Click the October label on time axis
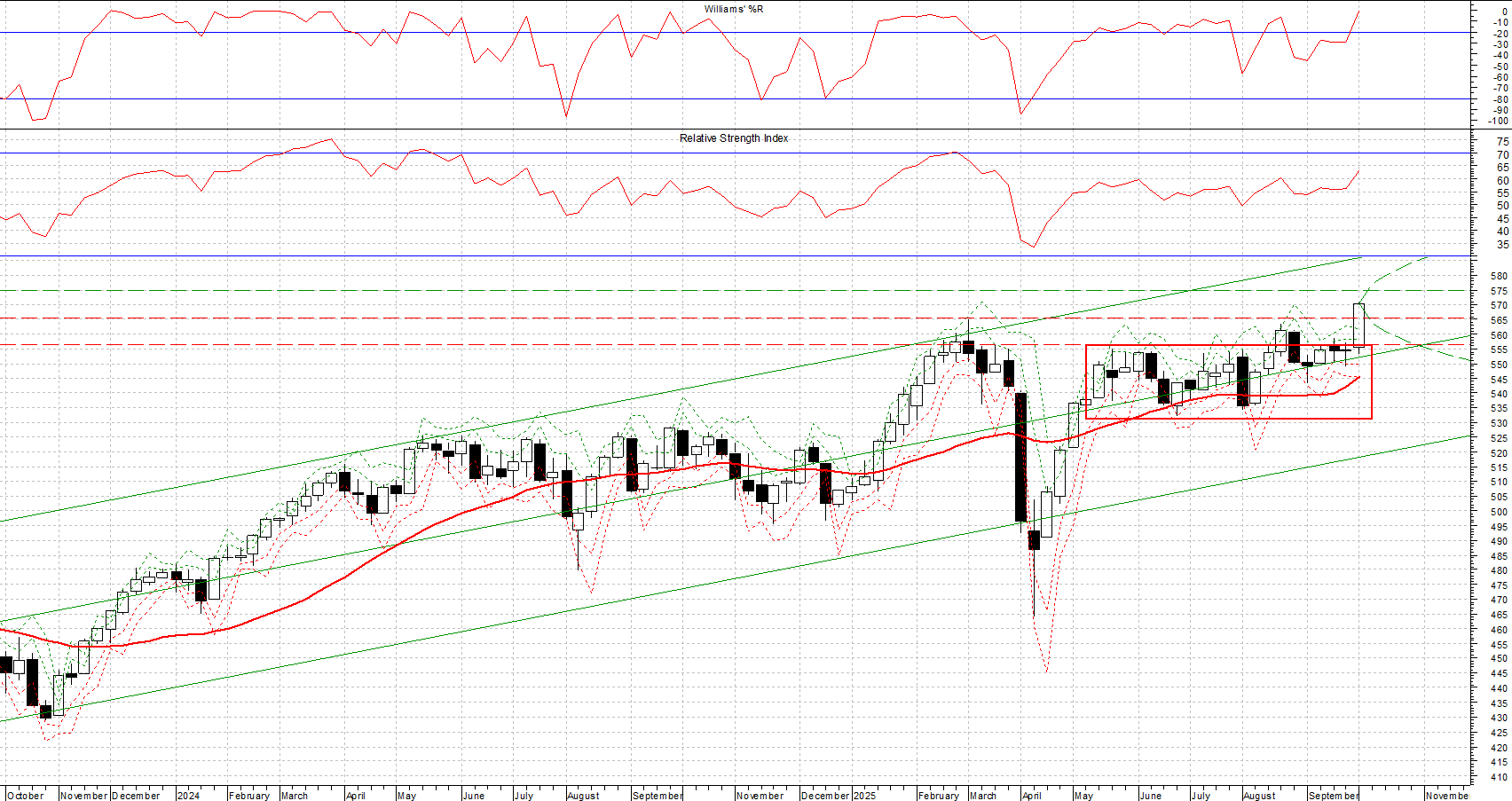 [x=25, y=796]
